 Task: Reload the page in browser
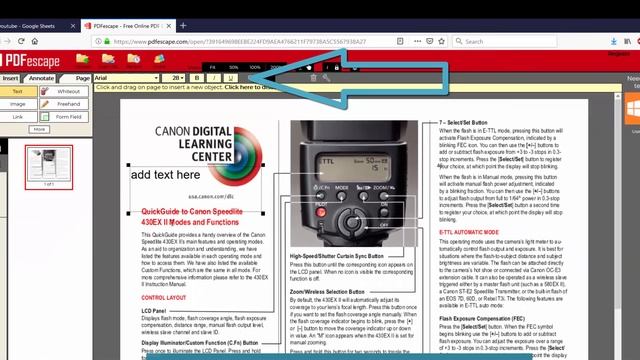point(21,41)
